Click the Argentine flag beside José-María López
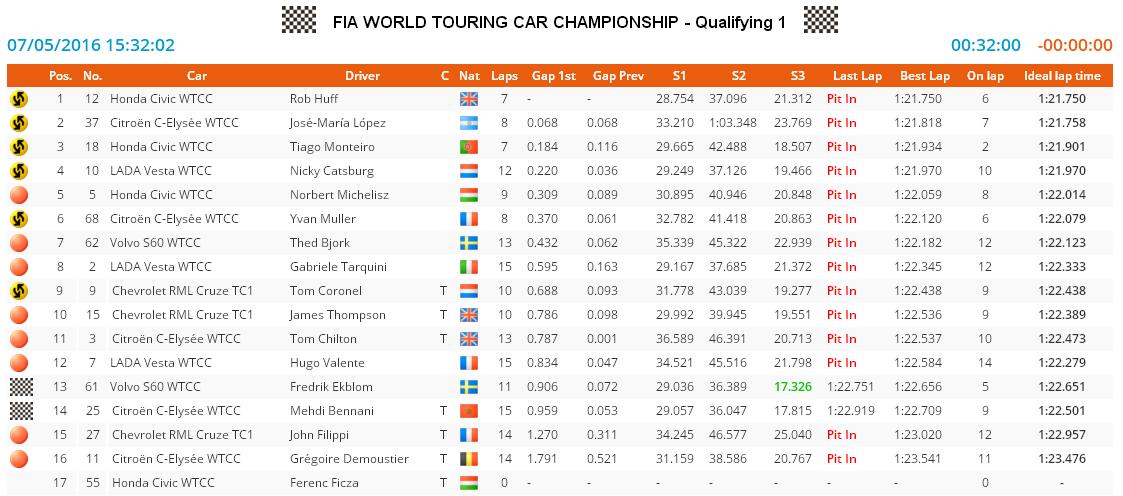1123x496 pixels. pyautogui.click(x=469, y=123)
